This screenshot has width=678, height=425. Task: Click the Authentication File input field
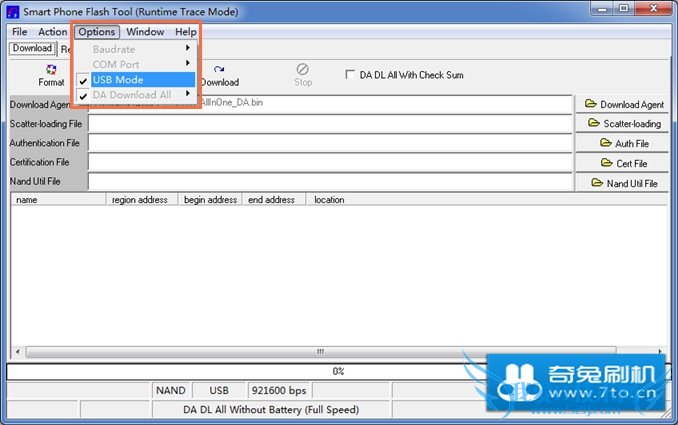click(x=330, y=143)
